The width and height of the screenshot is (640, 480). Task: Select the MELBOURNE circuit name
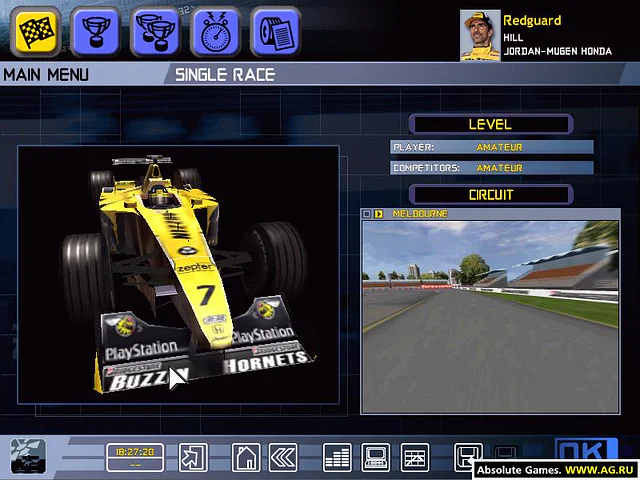pyautogui.click(x=420, y=213)
